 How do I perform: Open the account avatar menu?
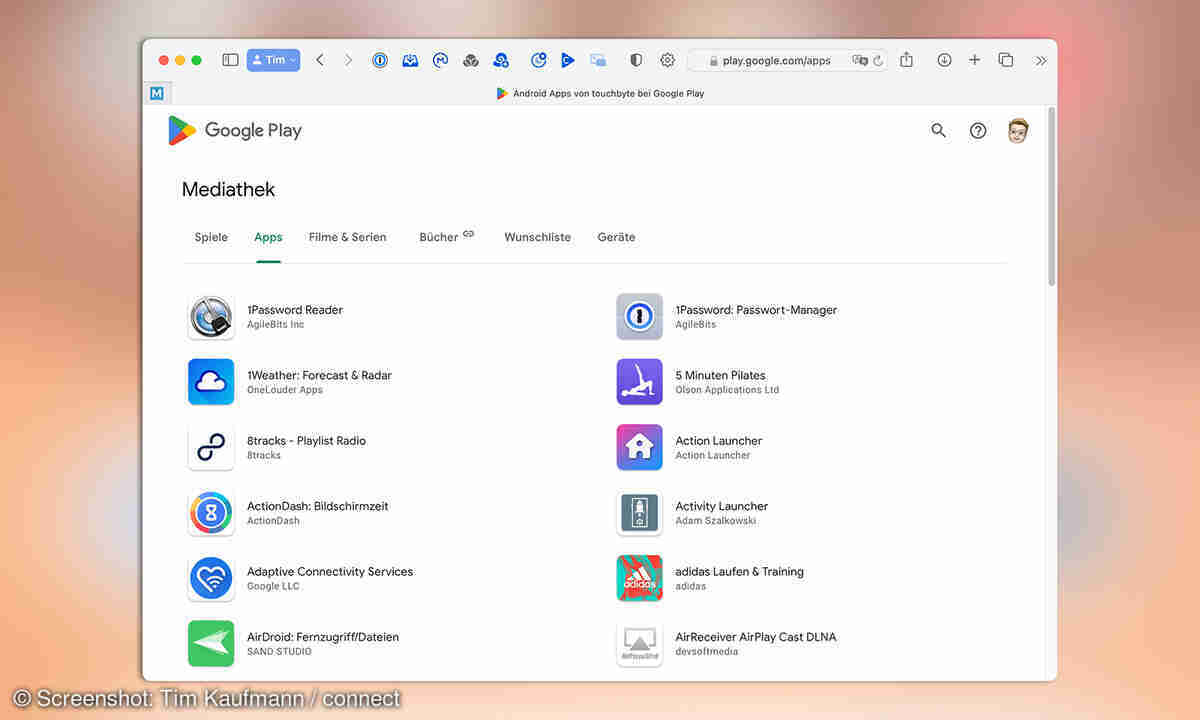[x=1017, y=130]
